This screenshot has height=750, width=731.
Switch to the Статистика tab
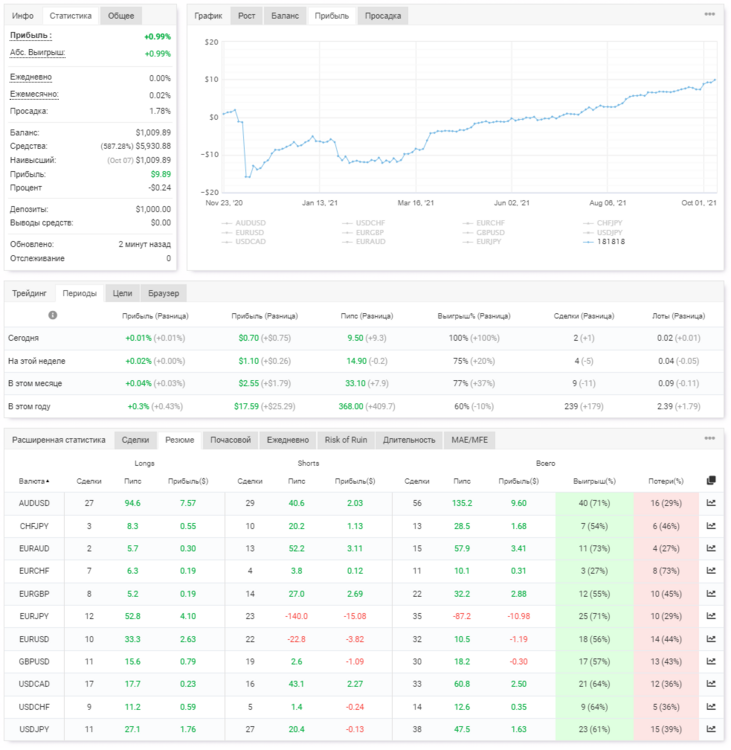point(70,16)
